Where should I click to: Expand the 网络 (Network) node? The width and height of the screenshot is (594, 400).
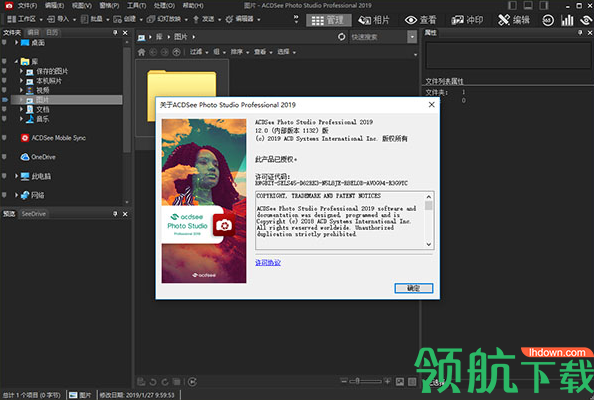[16, 195]
